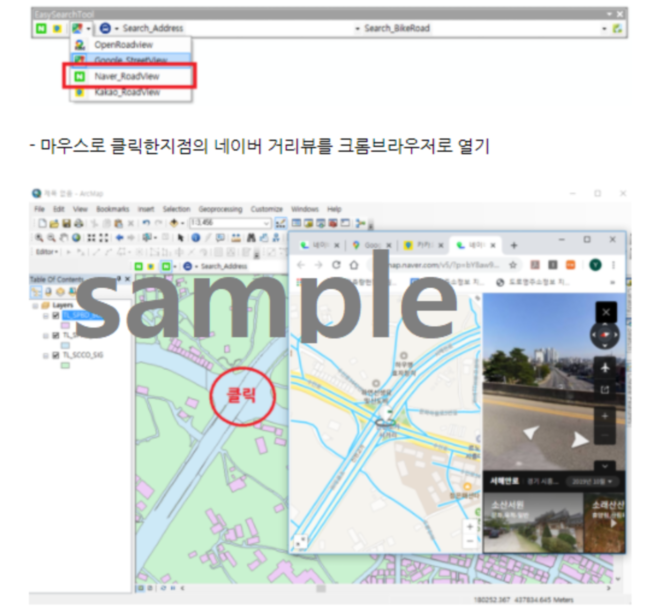Click the Undo arrow in the ArcMap toolbar

(146, 223)
